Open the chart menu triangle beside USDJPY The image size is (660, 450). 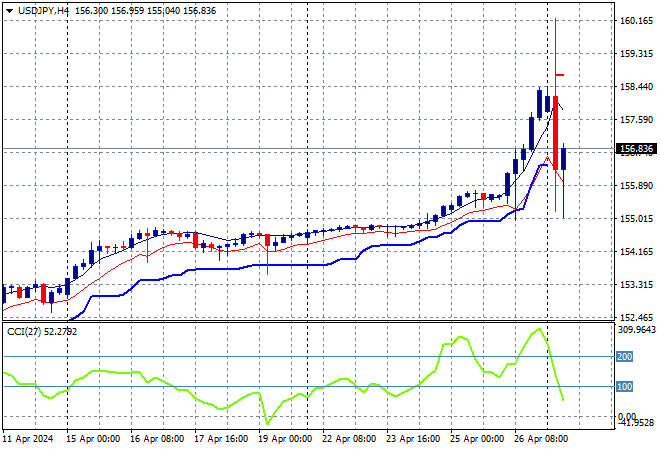9,11
